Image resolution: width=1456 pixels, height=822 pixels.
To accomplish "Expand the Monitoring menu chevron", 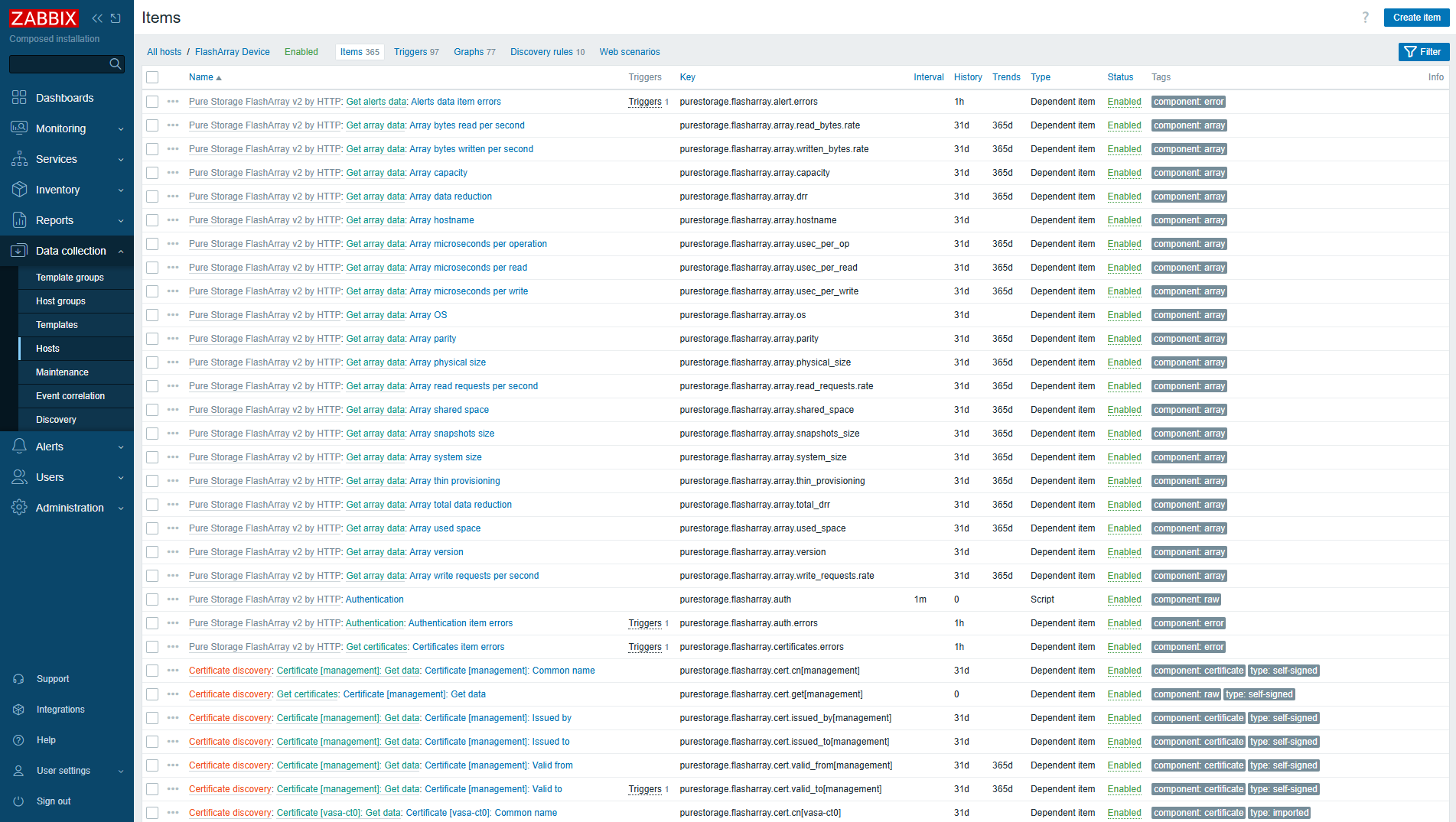I will coord(121,129).
